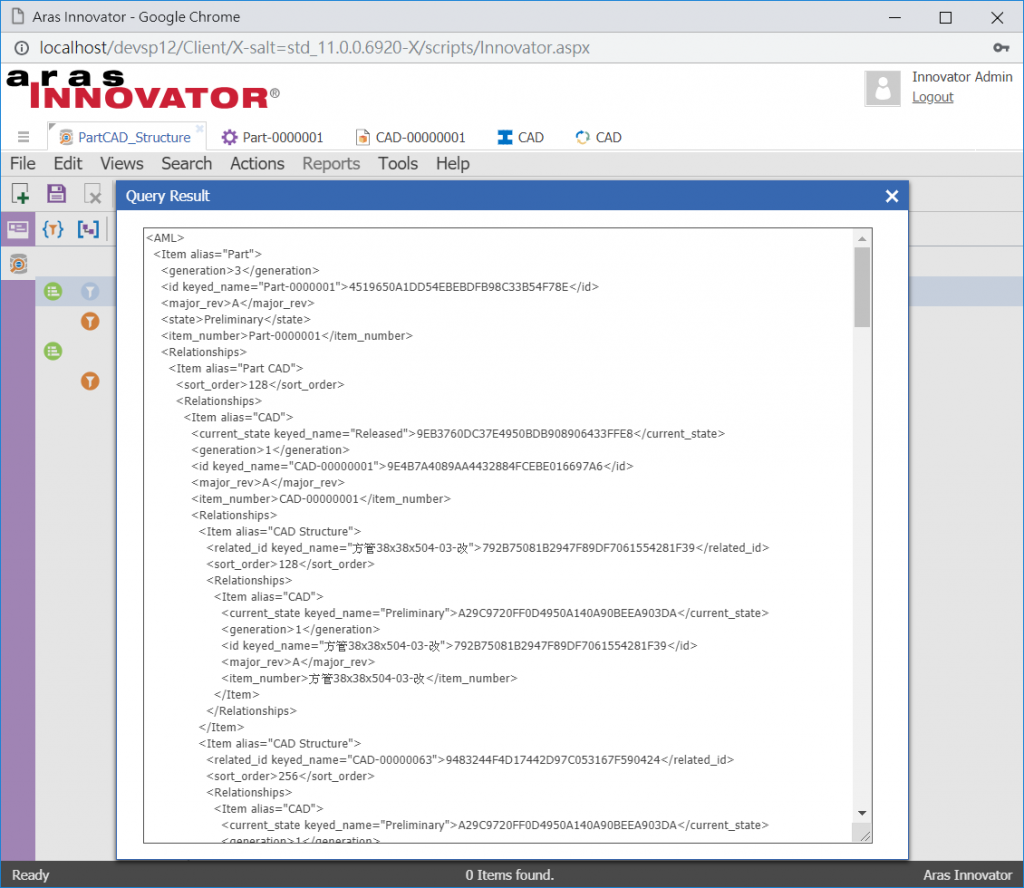
Task: Click the generation 3 line
Action: [240, 270]
